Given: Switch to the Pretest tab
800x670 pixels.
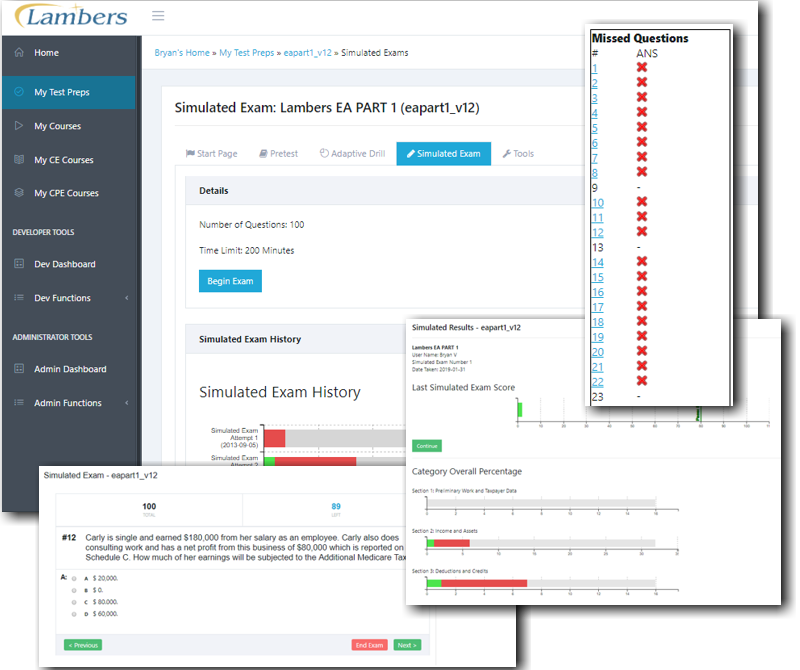Looking at the screenshot, I should 279,154.
